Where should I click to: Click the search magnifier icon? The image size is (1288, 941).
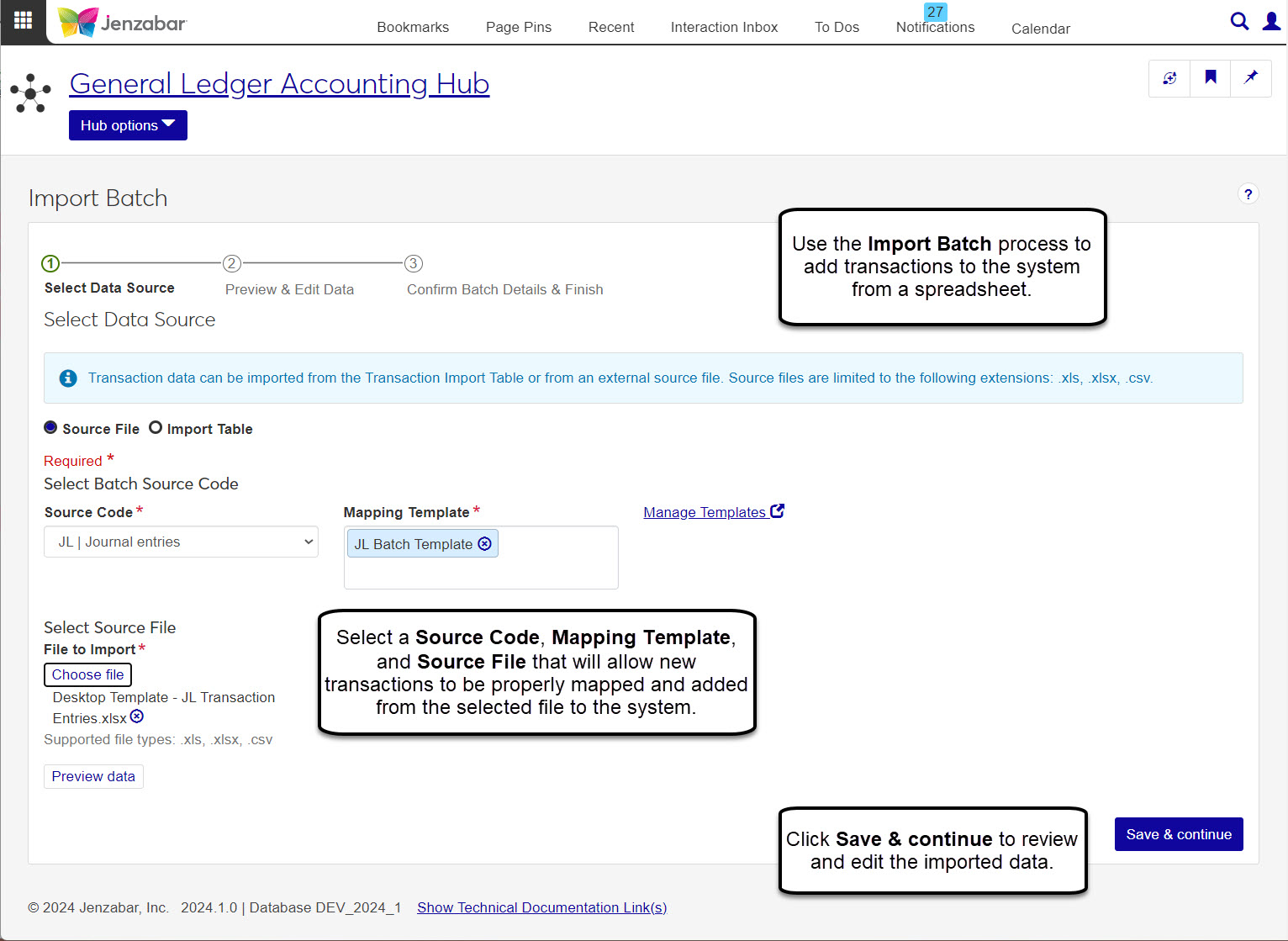[1238, 22]
